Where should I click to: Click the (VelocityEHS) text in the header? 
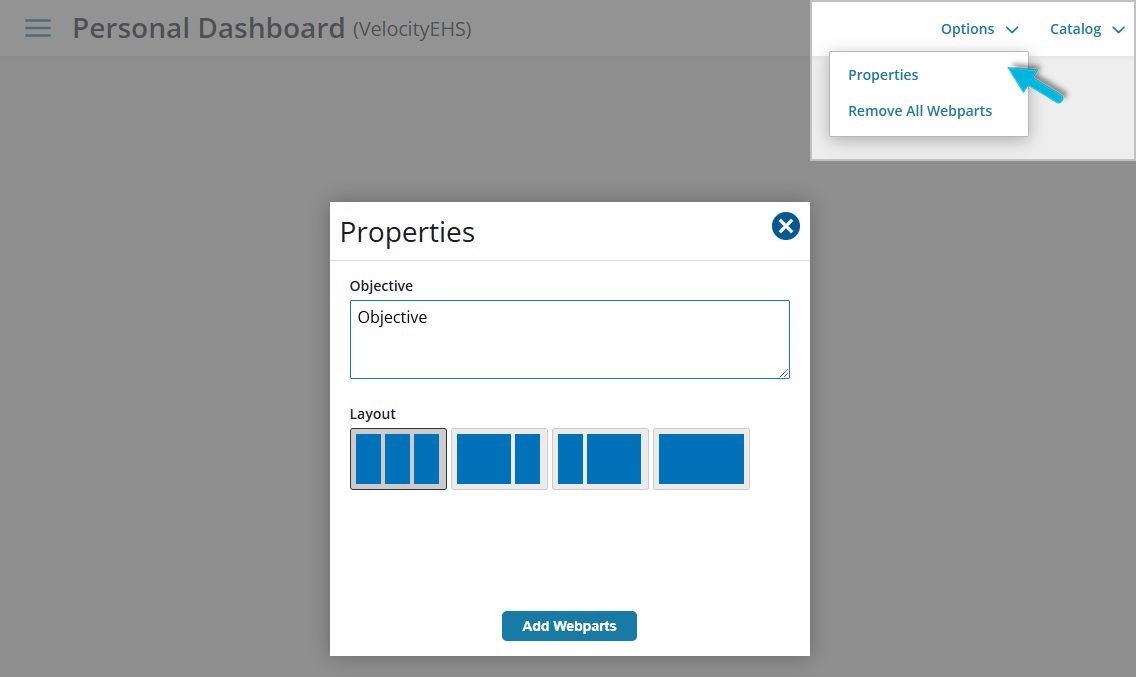412,30
